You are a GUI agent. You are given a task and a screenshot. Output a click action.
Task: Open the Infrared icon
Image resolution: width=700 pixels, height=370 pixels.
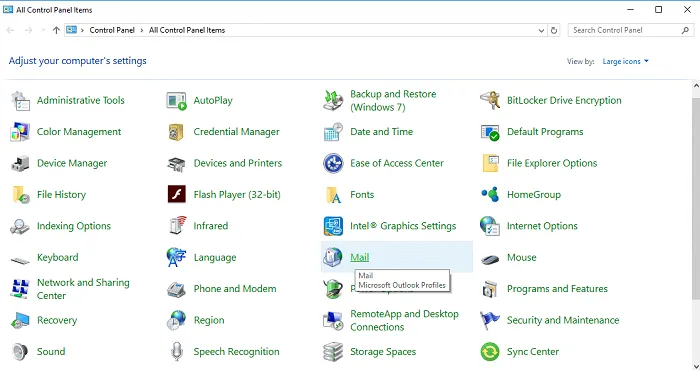tap(177, 226)
